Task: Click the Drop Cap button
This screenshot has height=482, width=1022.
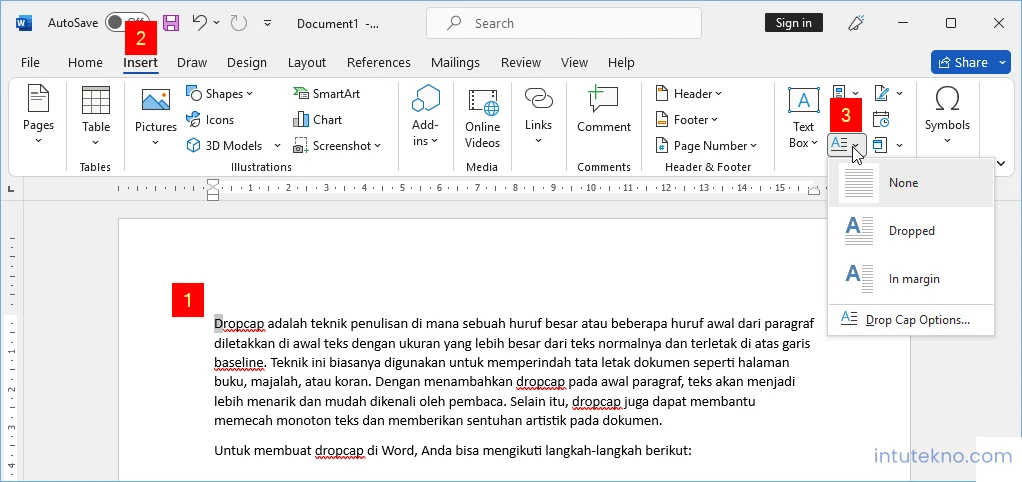Action: 846,145
